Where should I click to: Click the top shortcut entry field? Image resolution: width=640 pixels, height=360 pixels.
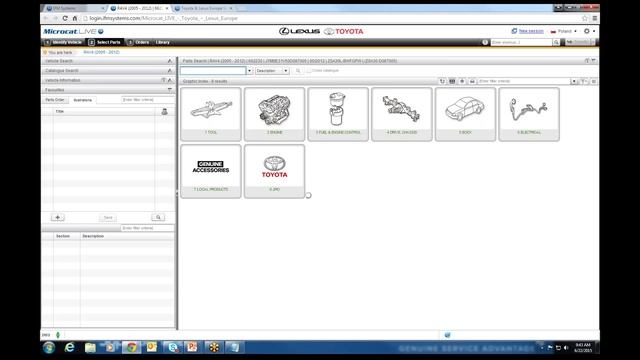pyautogui.click(x=521, y=42)
